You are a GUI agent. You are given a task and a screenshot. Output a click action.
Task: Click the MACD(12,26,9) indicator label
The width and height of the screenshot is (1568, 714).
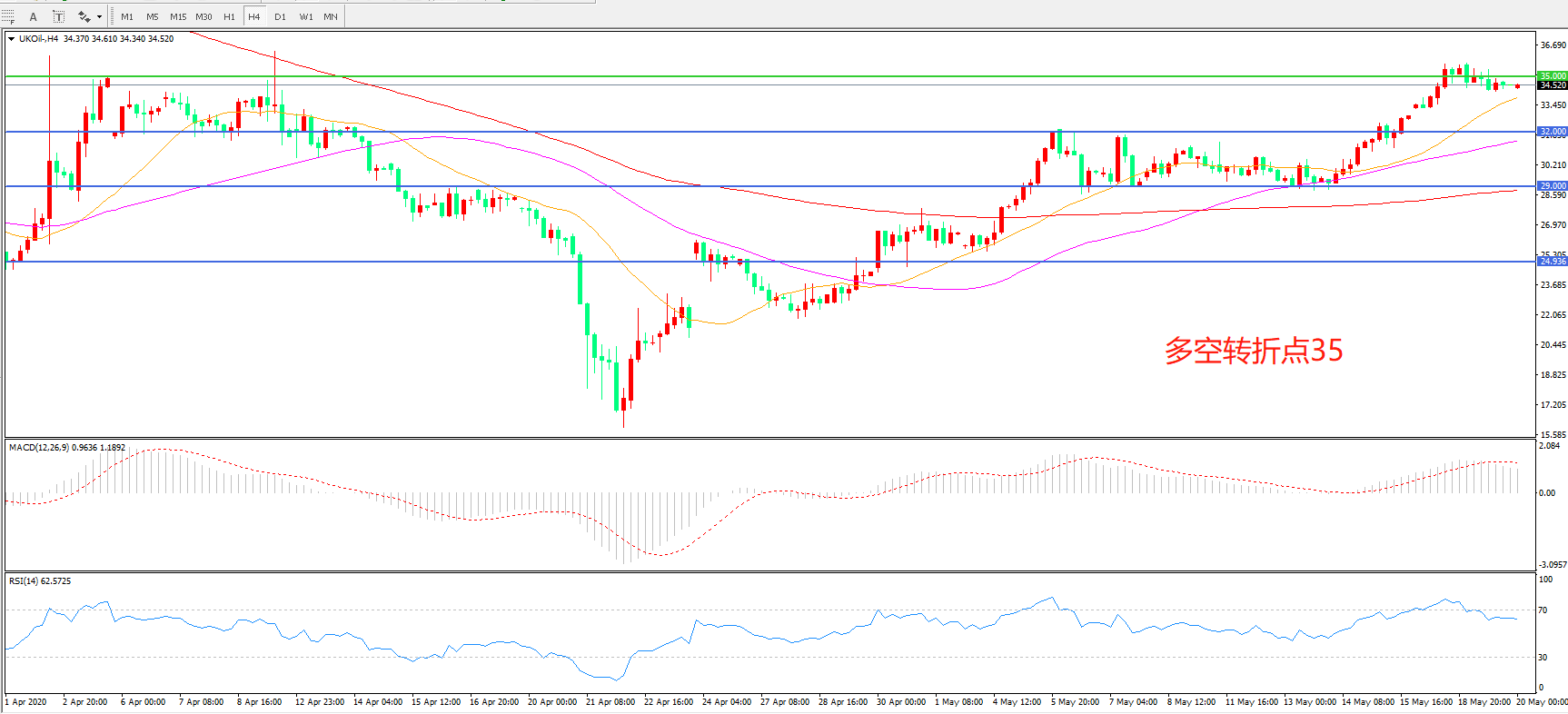pyautogui.click(x=67, y=448)
